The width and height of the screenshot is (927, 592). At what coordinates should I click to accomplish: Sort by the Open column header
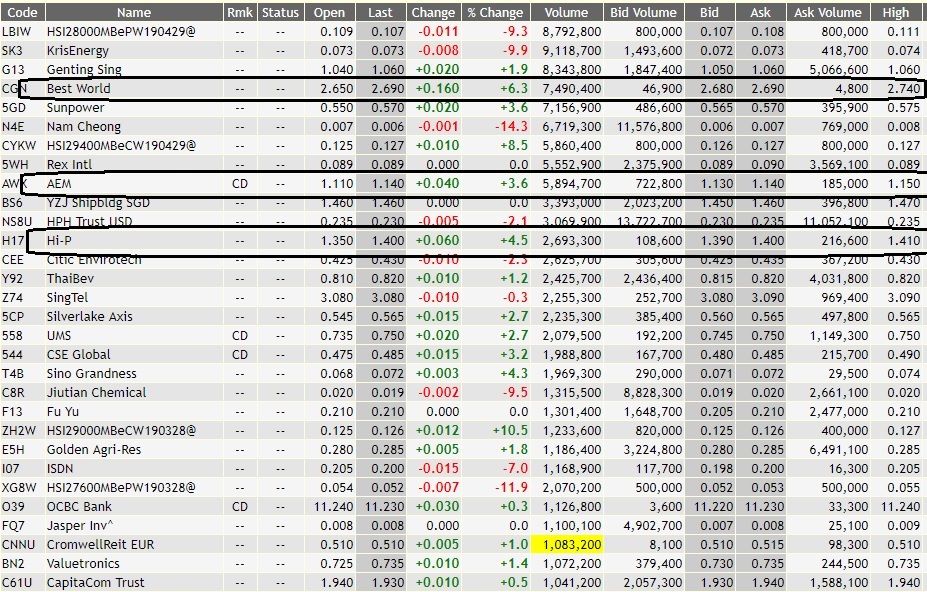click(x=329, y=12)
